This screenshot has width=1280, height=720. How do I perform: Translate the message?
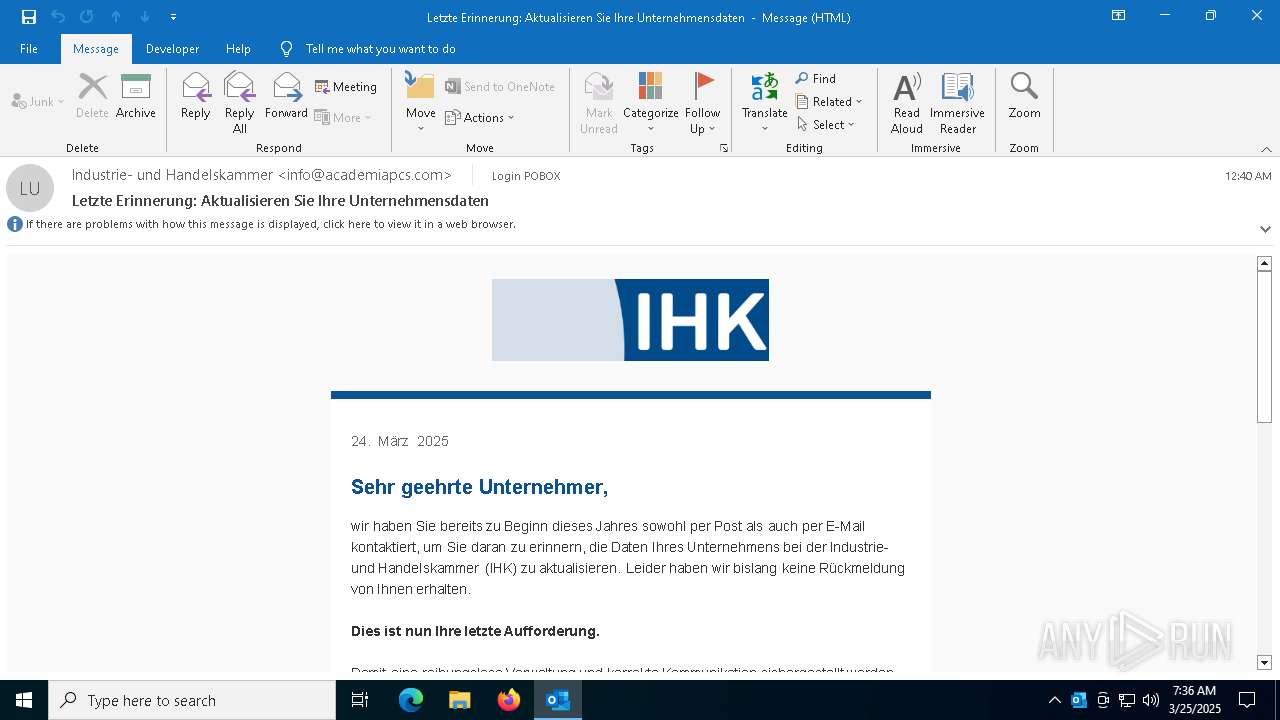[x=765, y=103]
